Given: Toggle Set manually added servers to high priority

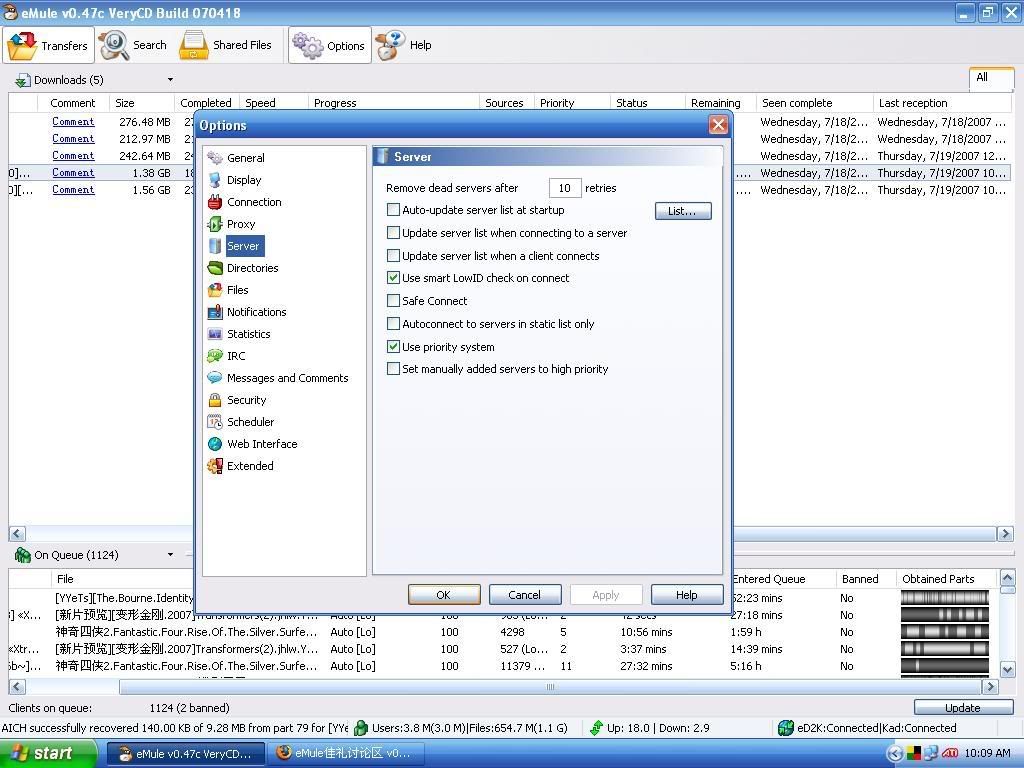Looking at the screenshot, I should [393, 369].
